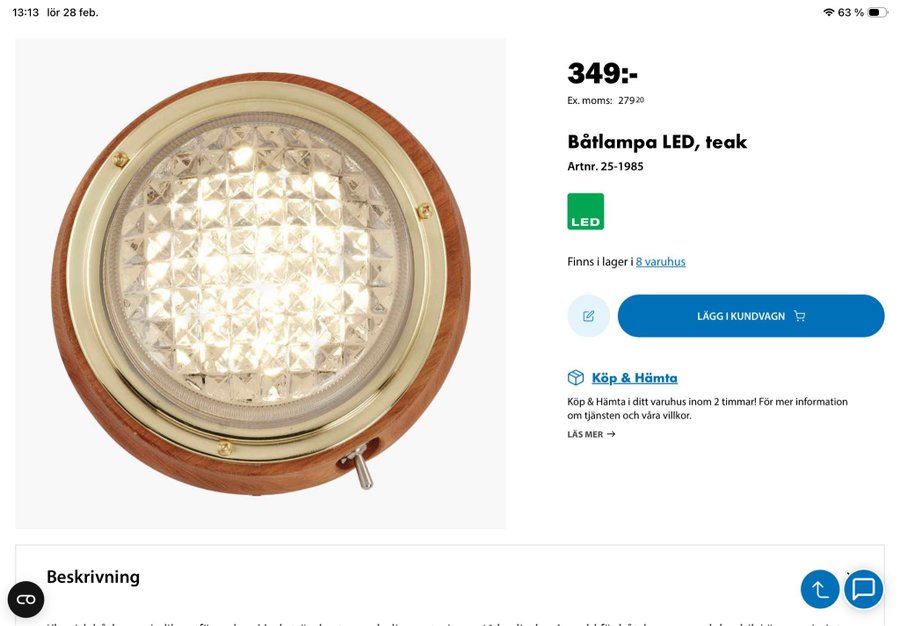Select the Artnr. 25-1985 text

click(605, 167)
